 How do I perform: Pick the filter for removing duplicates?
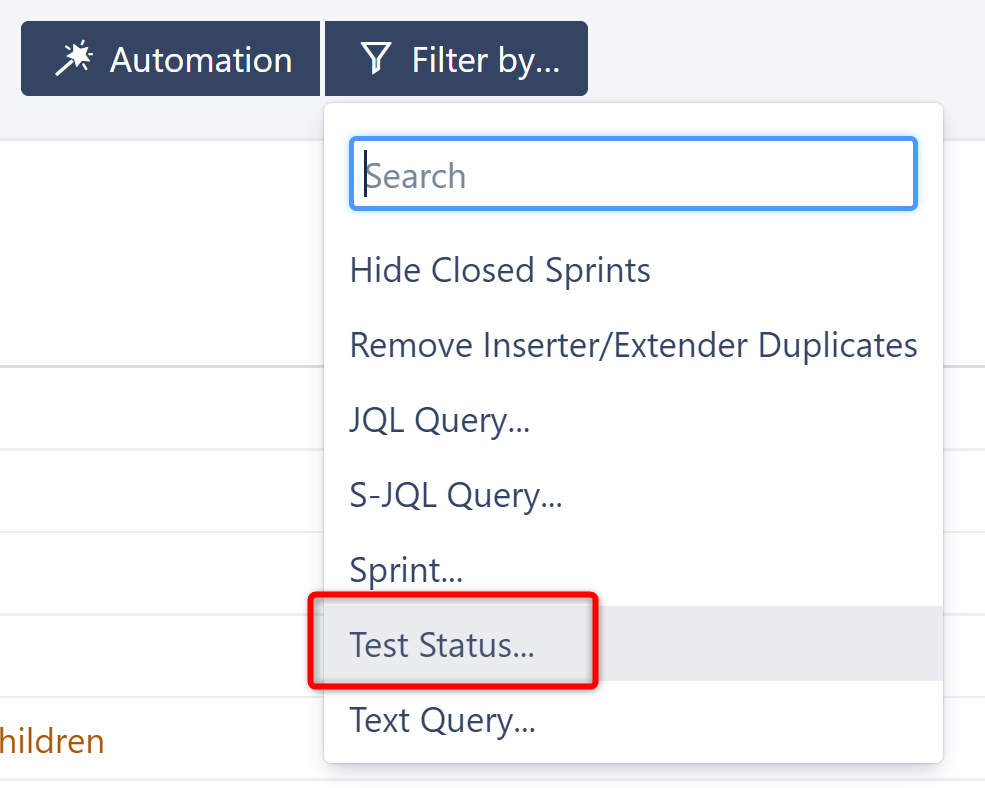tap(633, 345)
